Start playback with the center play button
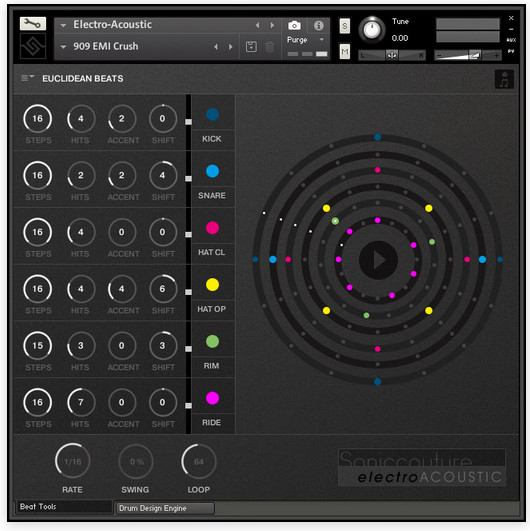 (378, 260)
